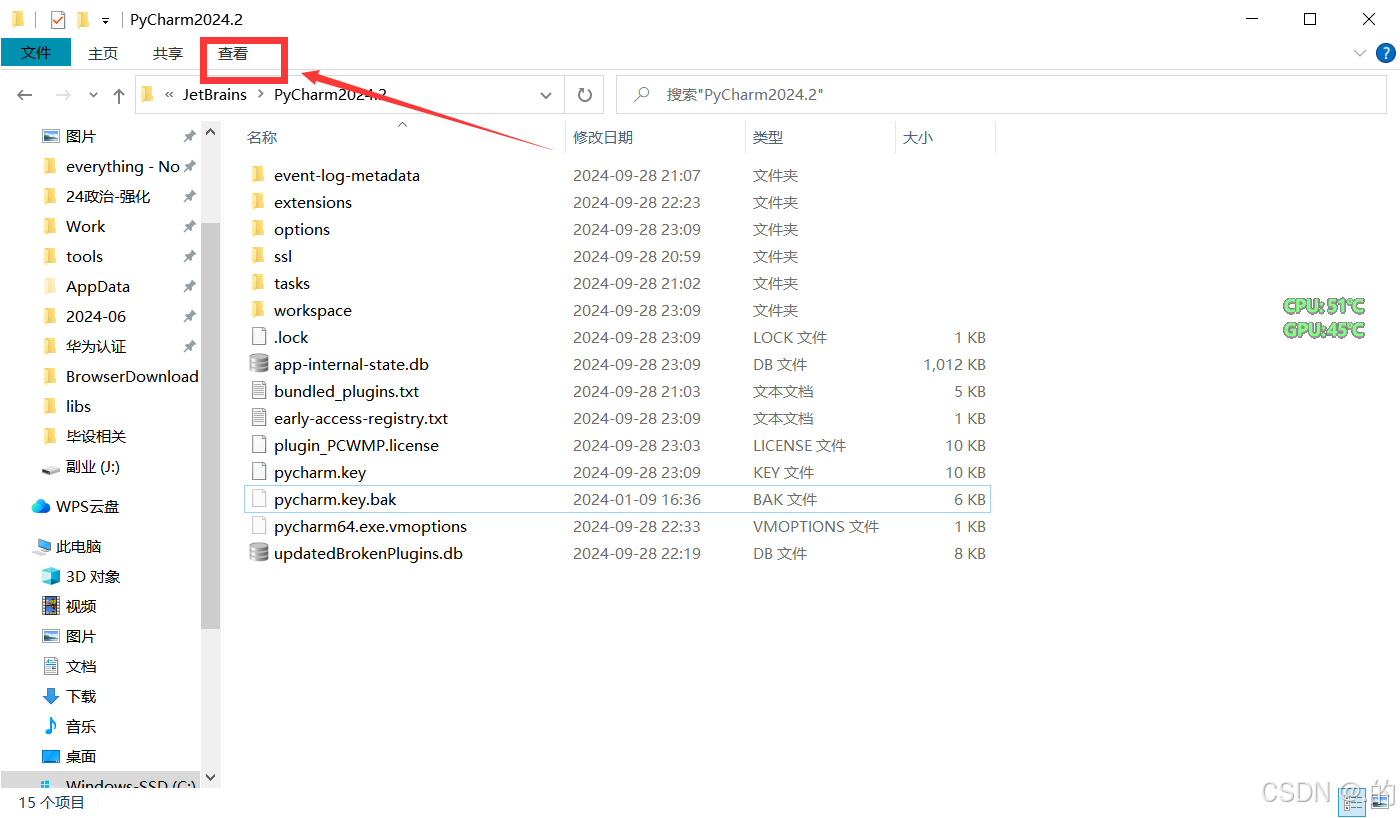Select the workspace folder icon

click(x=258, y=310)
